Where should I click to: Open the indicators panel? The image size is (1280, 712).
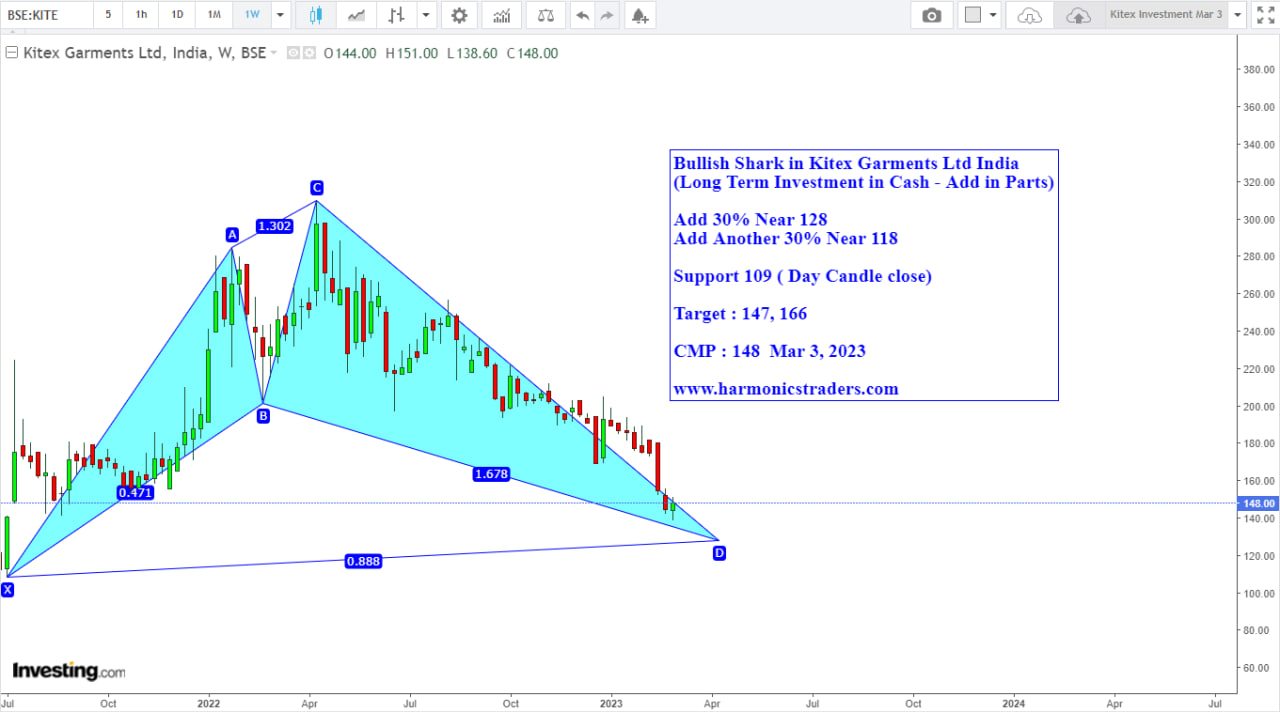pyautogui.click(x=501, y=15)
